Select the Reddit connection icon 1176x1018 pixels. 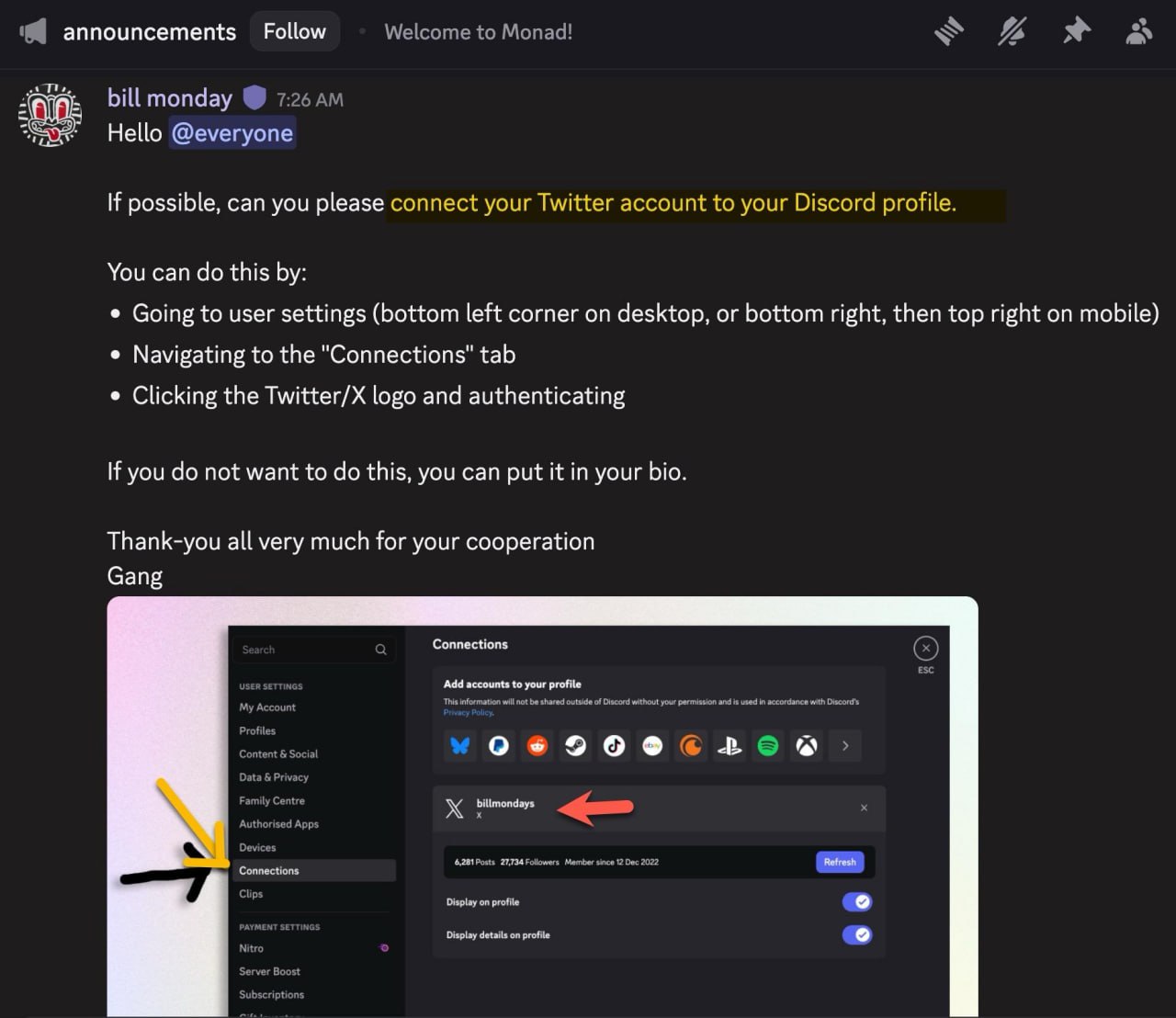[537, 746]
